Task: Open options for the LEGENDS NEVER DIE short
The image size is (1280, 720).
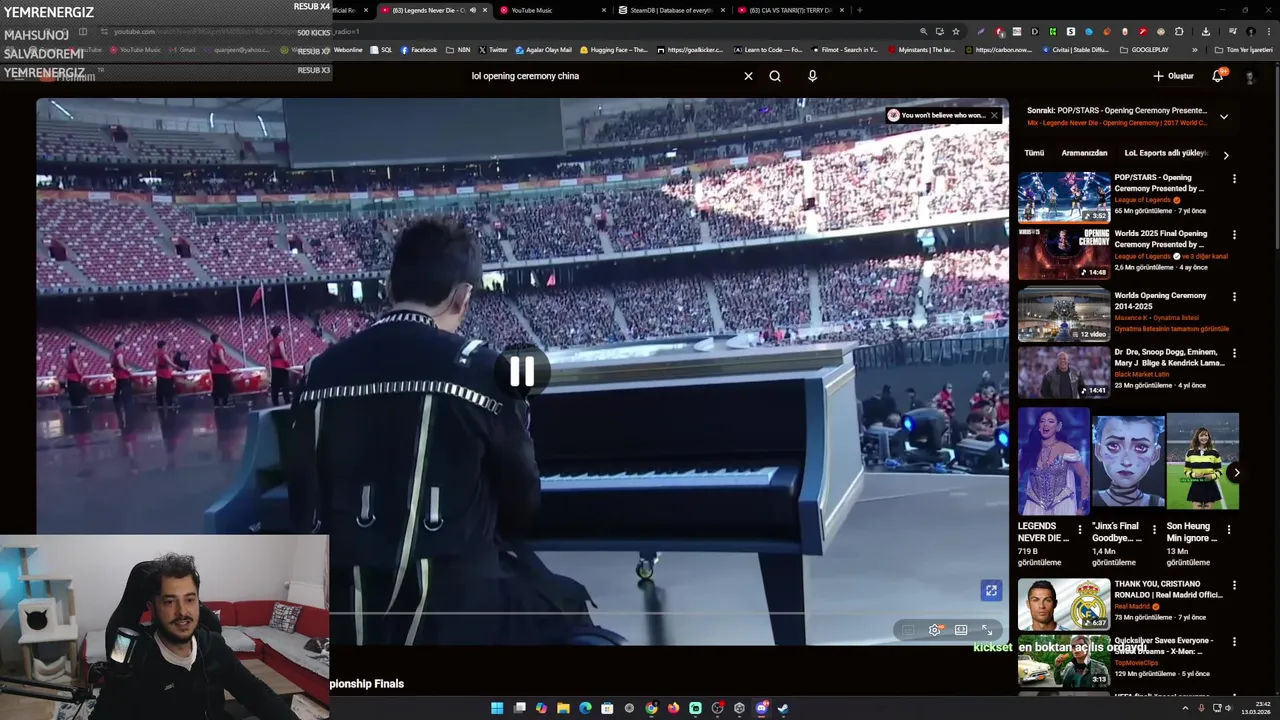Action: pos(1080,529)
